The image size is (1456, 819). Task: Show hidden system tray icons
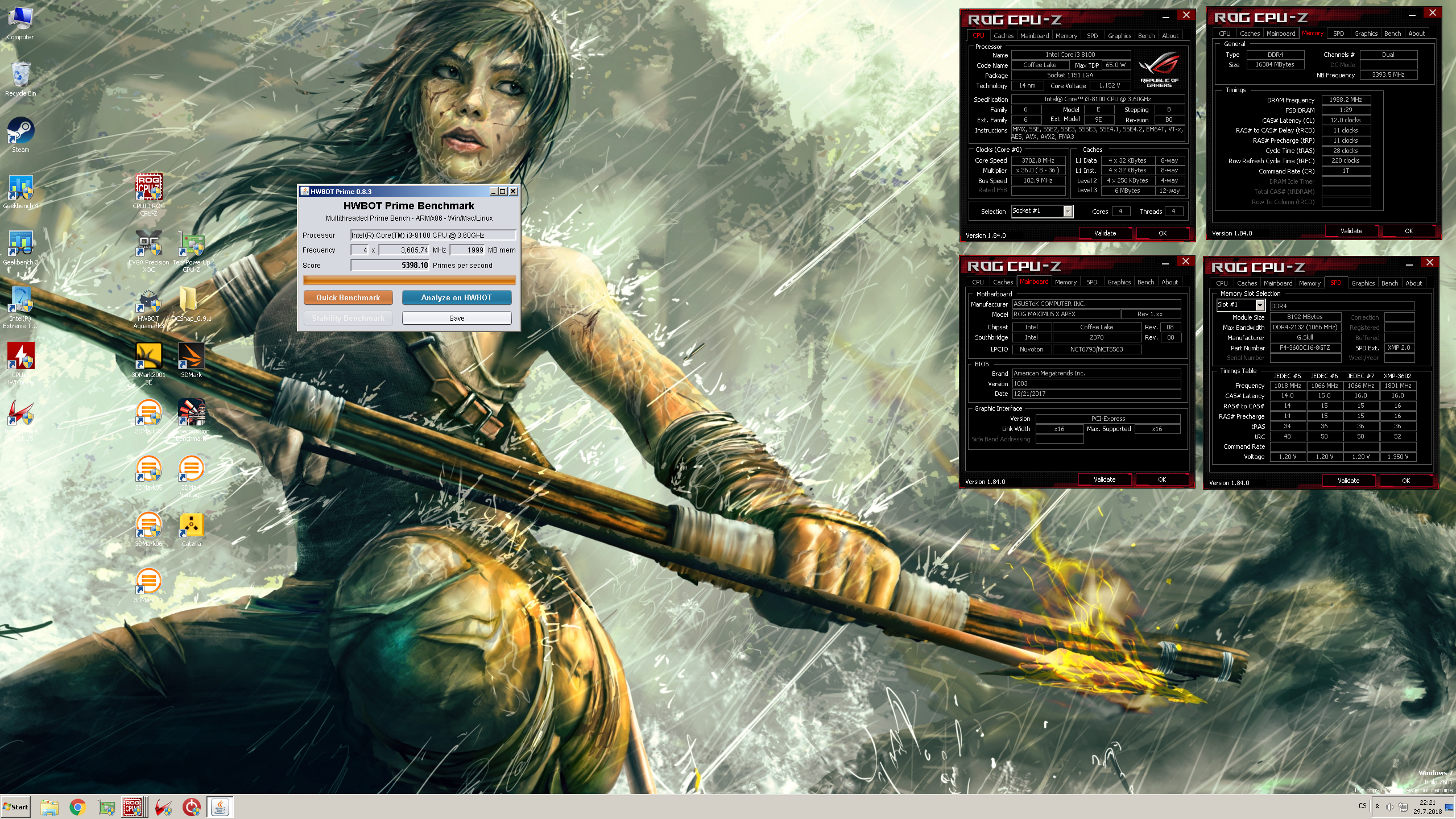(x=1377, y=806)
